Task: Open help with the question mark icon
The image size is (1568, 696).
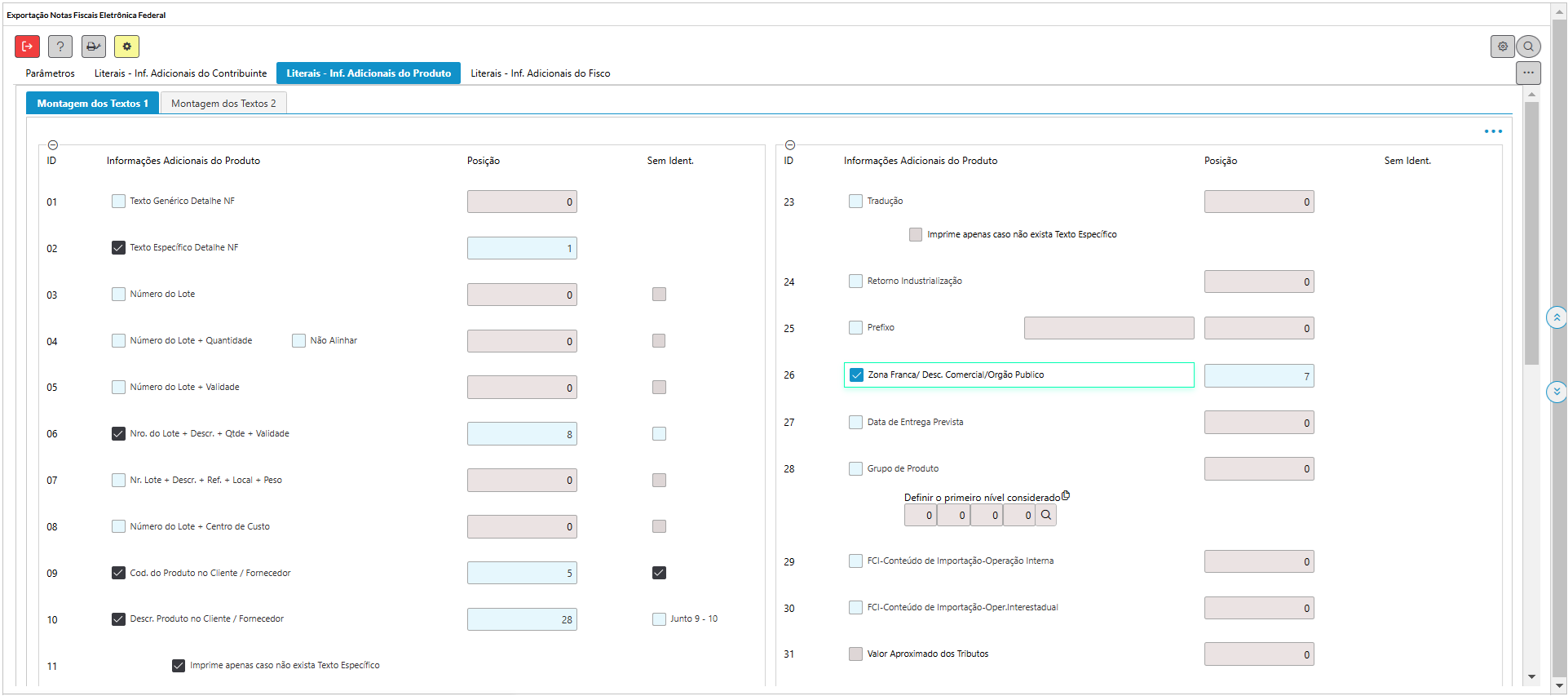Action: [x=60, y=47]
